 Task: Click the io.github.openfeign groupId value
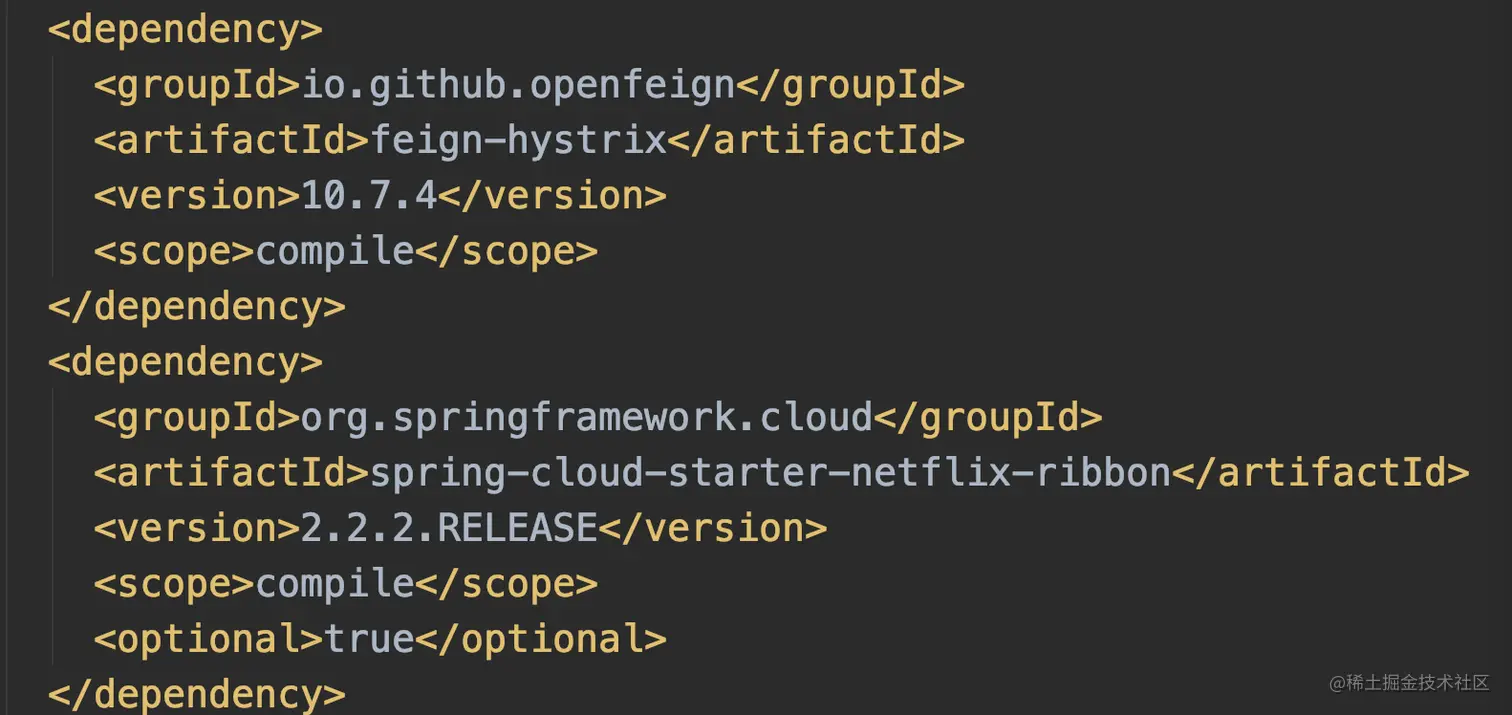(x=519, y=86)
